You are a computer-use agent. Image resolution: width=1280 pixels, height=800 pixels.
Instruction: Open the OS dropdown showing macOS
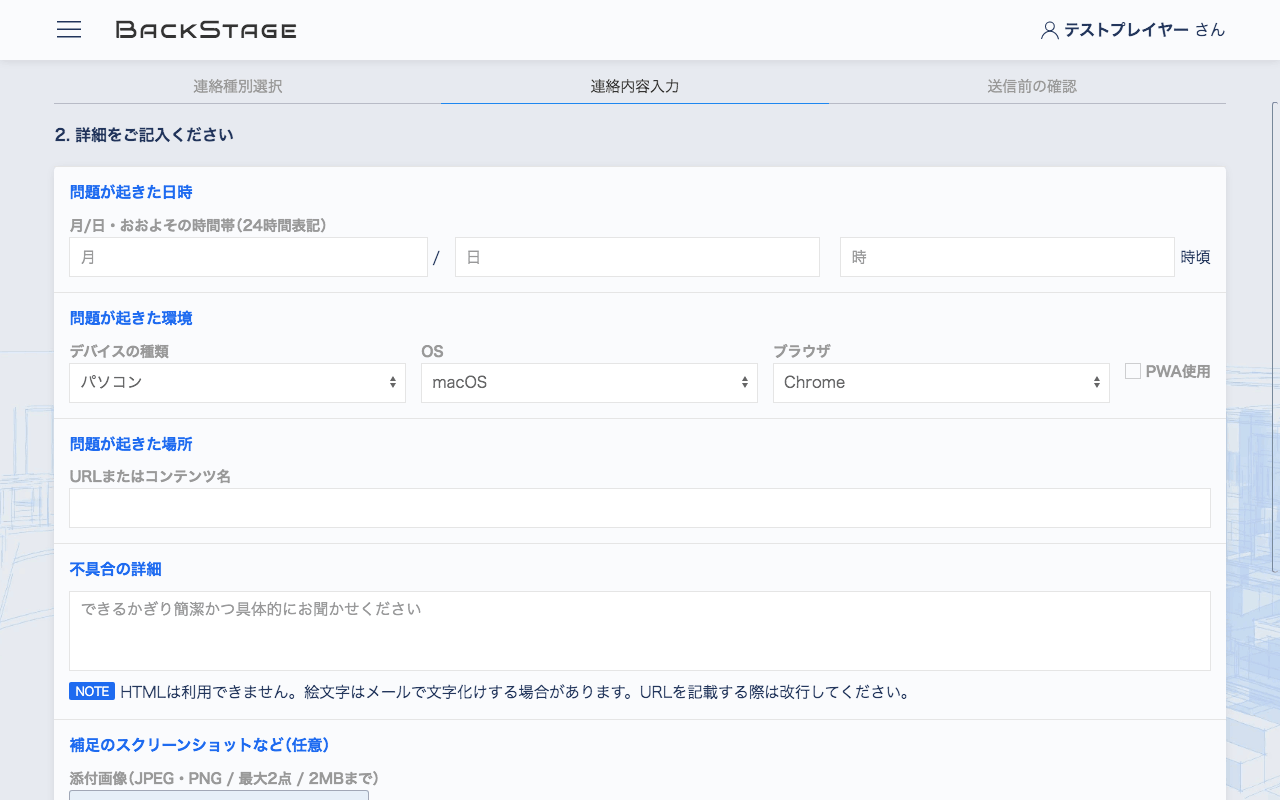(589, 383)
